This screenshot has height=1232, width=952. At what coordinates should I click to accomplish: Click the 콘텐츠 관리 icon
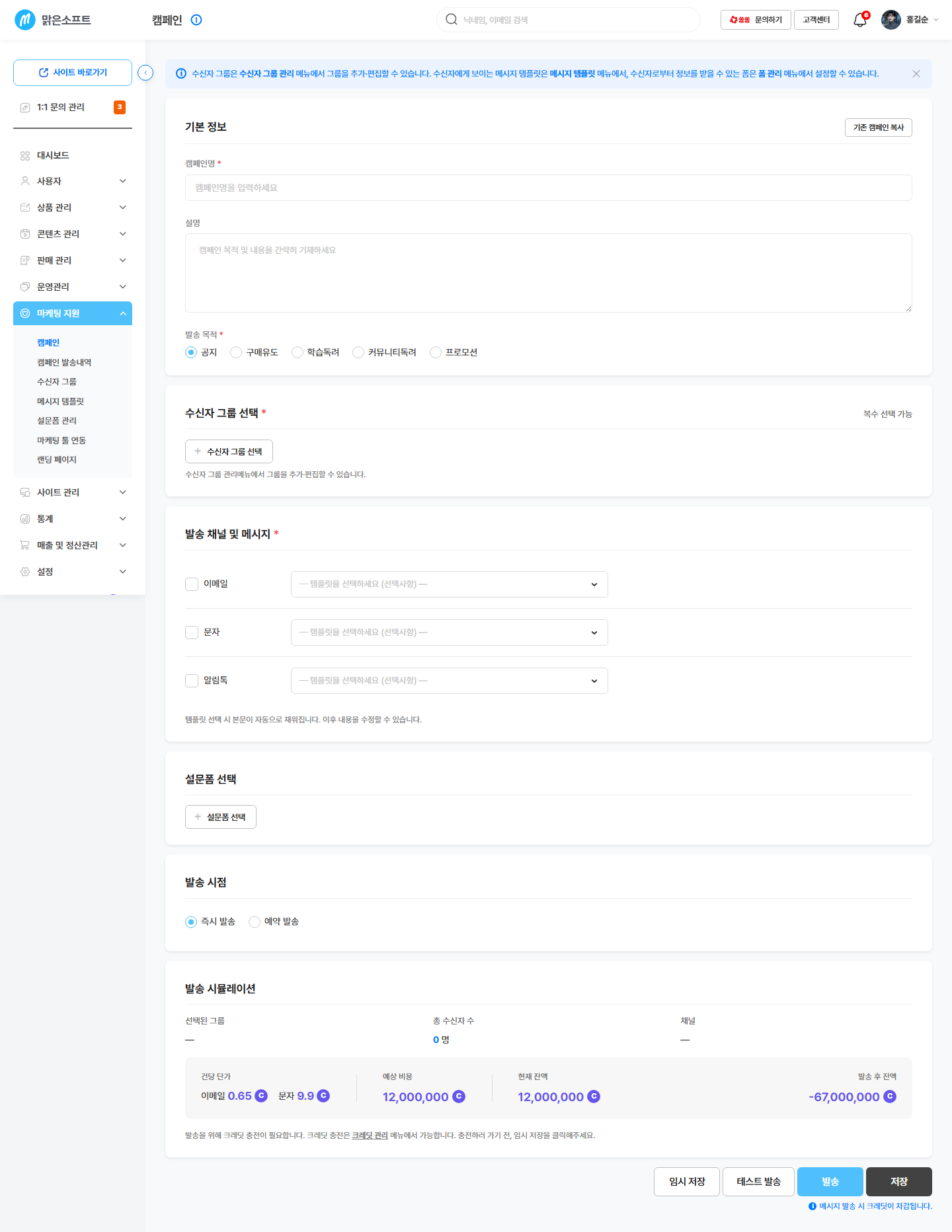click(x=25, y=234)
